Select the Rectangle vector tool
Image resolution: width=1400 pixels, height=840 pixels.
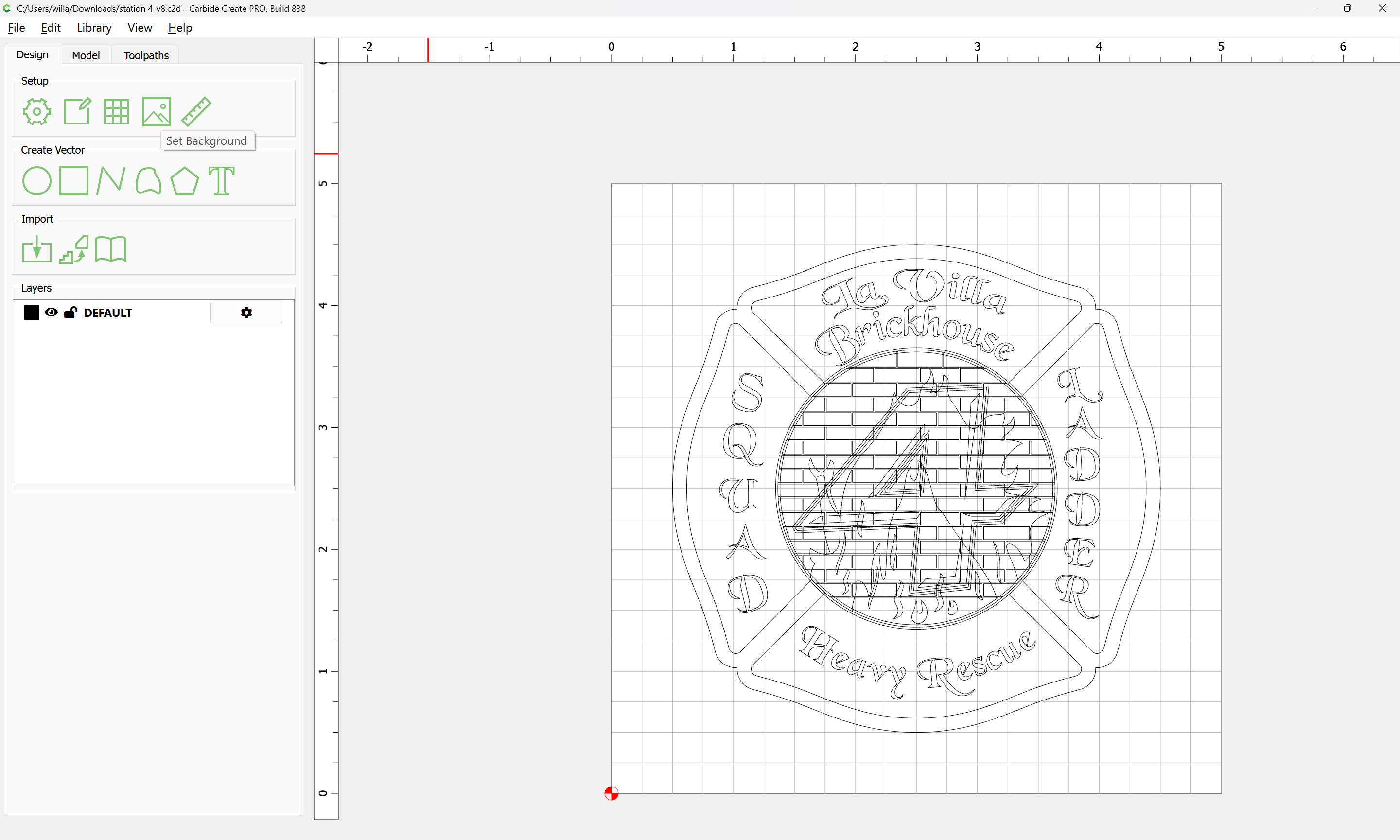coord(73,180)
